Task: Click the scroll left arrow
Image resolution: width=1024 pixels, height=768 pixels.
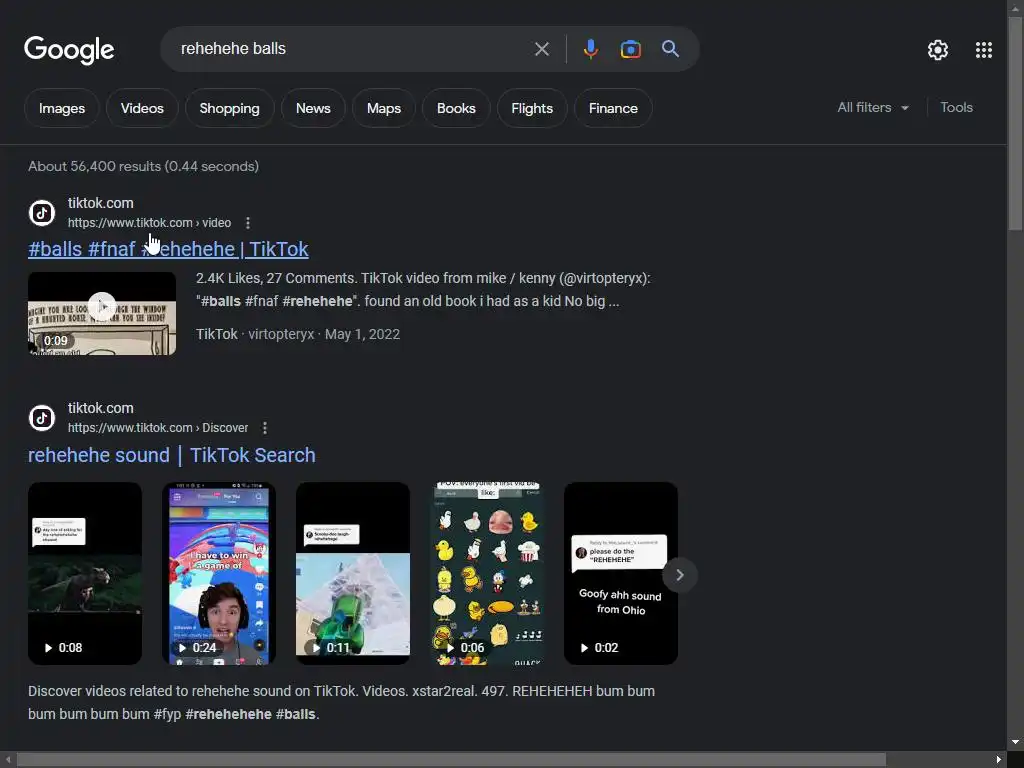Action: tap(8, 760)
